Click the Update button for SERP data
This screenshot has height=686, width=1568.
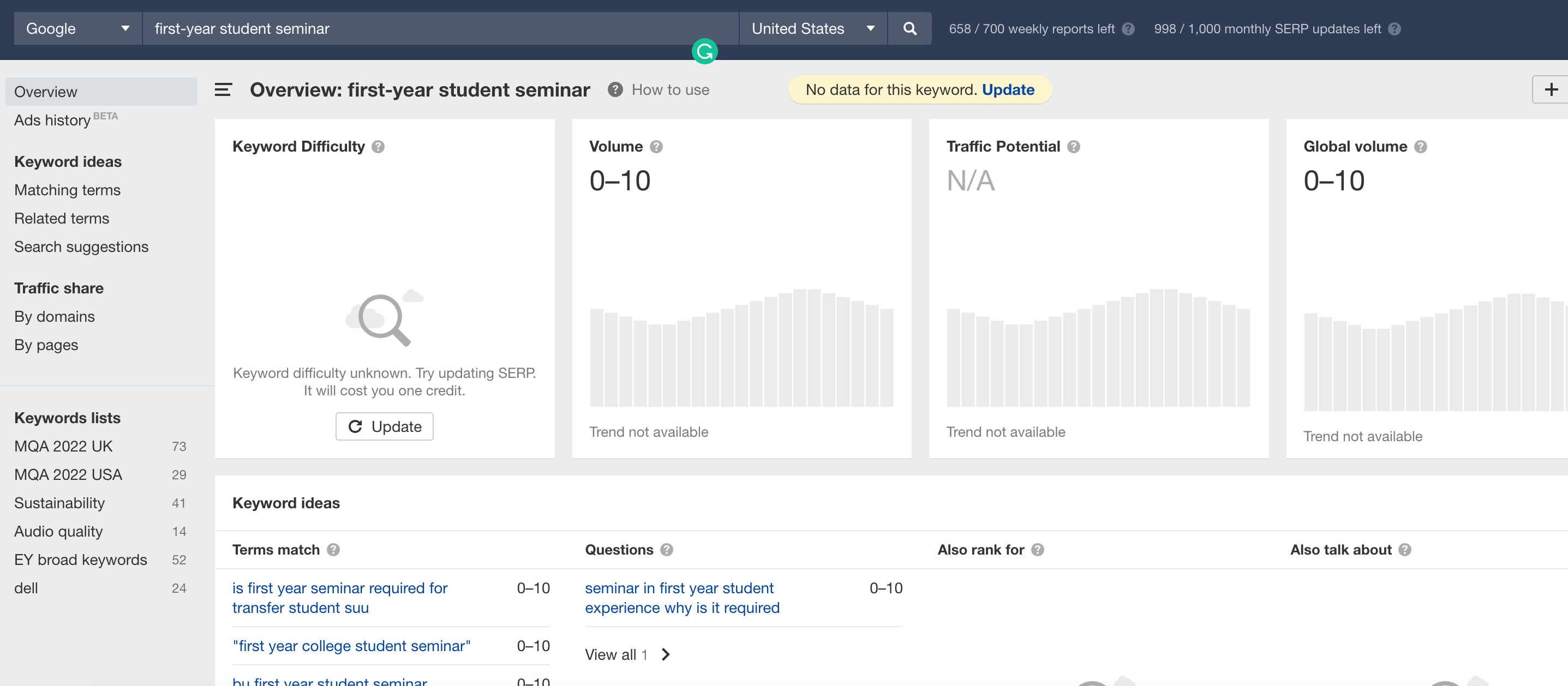click(x=385, y=426)
